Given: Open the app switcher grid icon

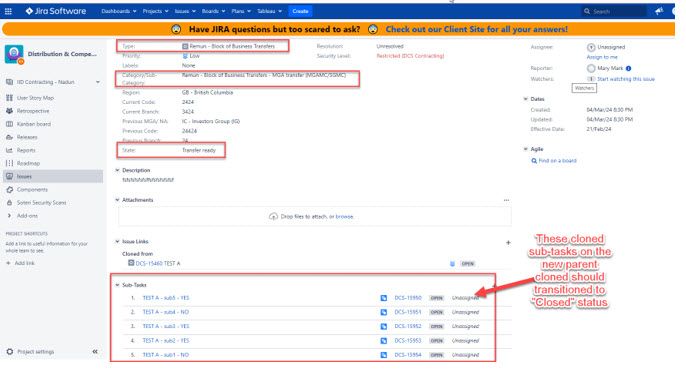Looking at the screenshot, I should click(8, 11).
